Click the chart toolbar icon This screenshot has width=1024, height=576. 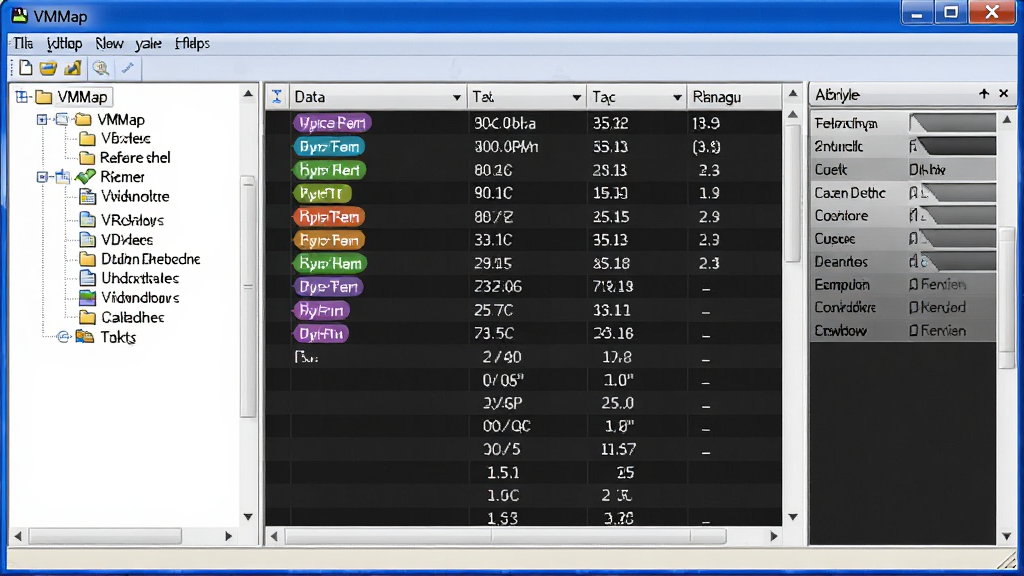pyautogui.click(x=72, y=67)
